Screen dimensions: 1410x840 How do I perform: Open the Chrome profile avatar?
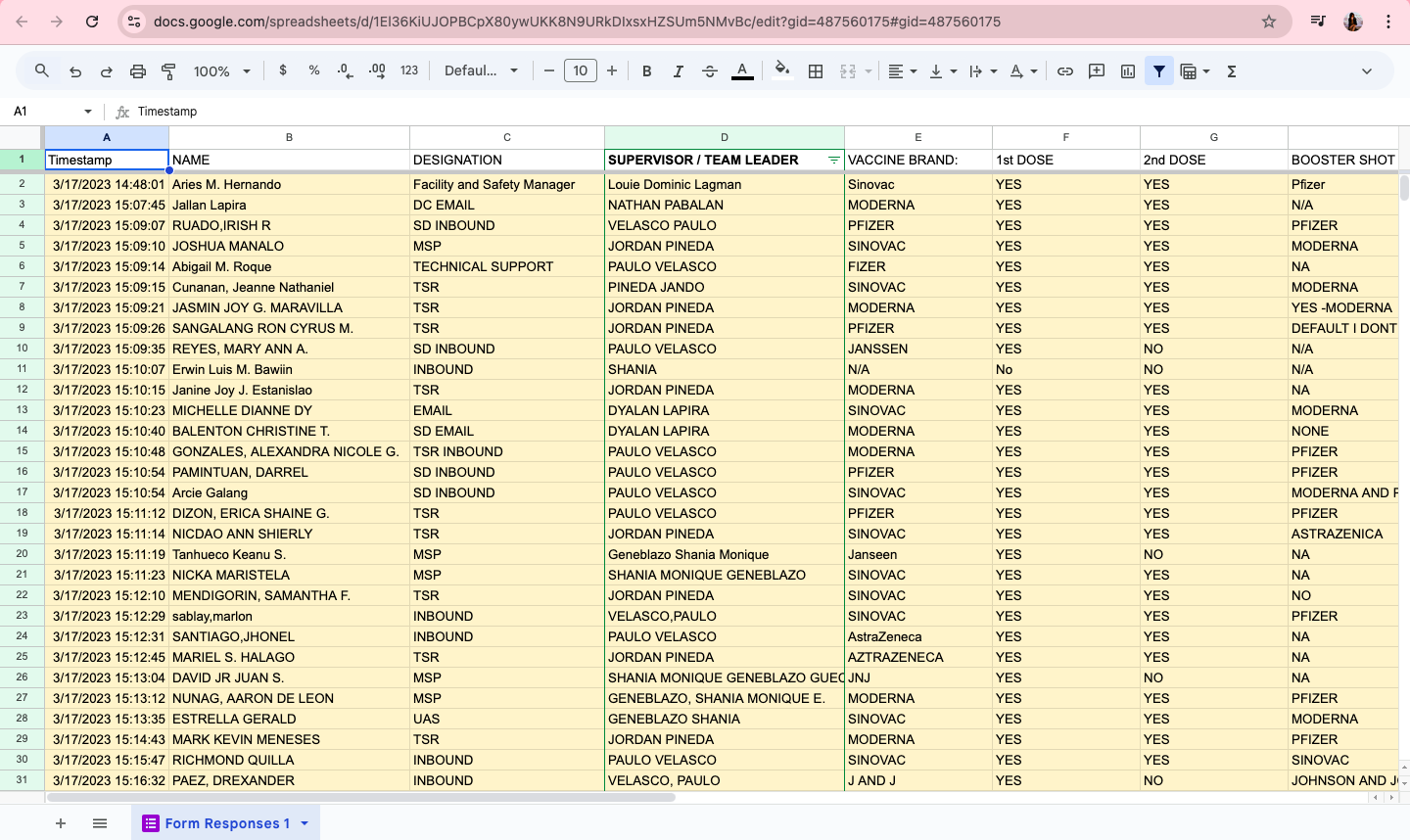pos(1353,22)
